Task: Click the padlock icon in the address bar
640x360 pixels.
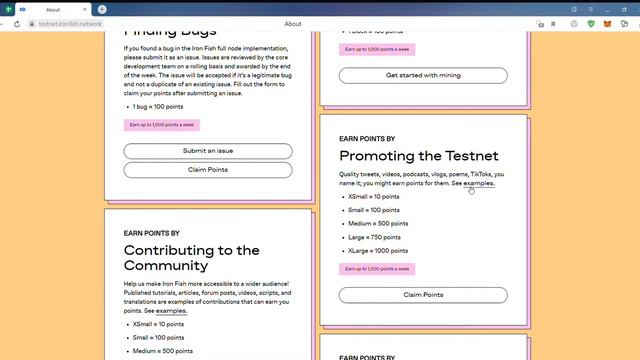Action: click(31, 24)
